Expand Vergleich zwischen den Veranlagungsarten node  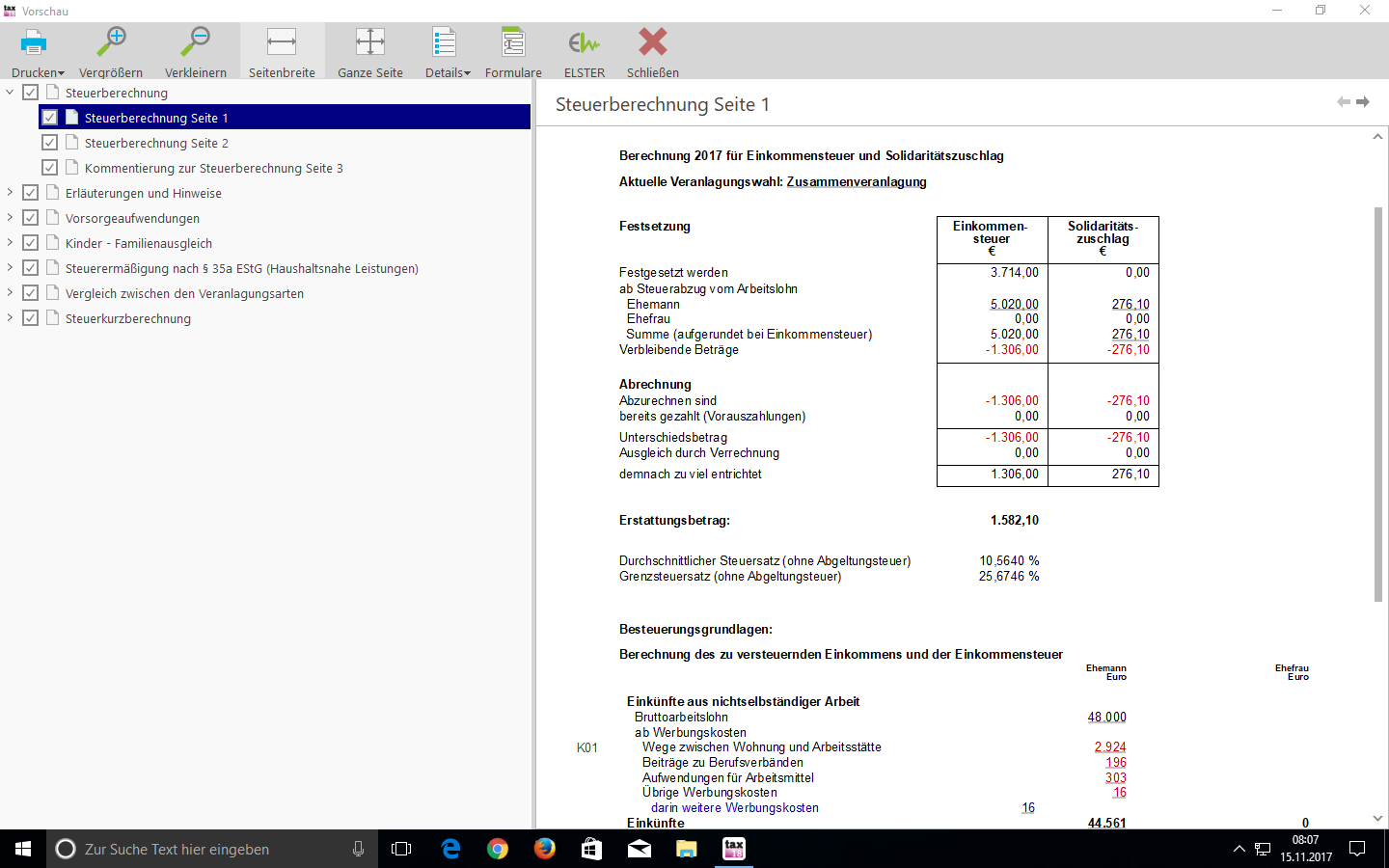click(x=10, y=293)
